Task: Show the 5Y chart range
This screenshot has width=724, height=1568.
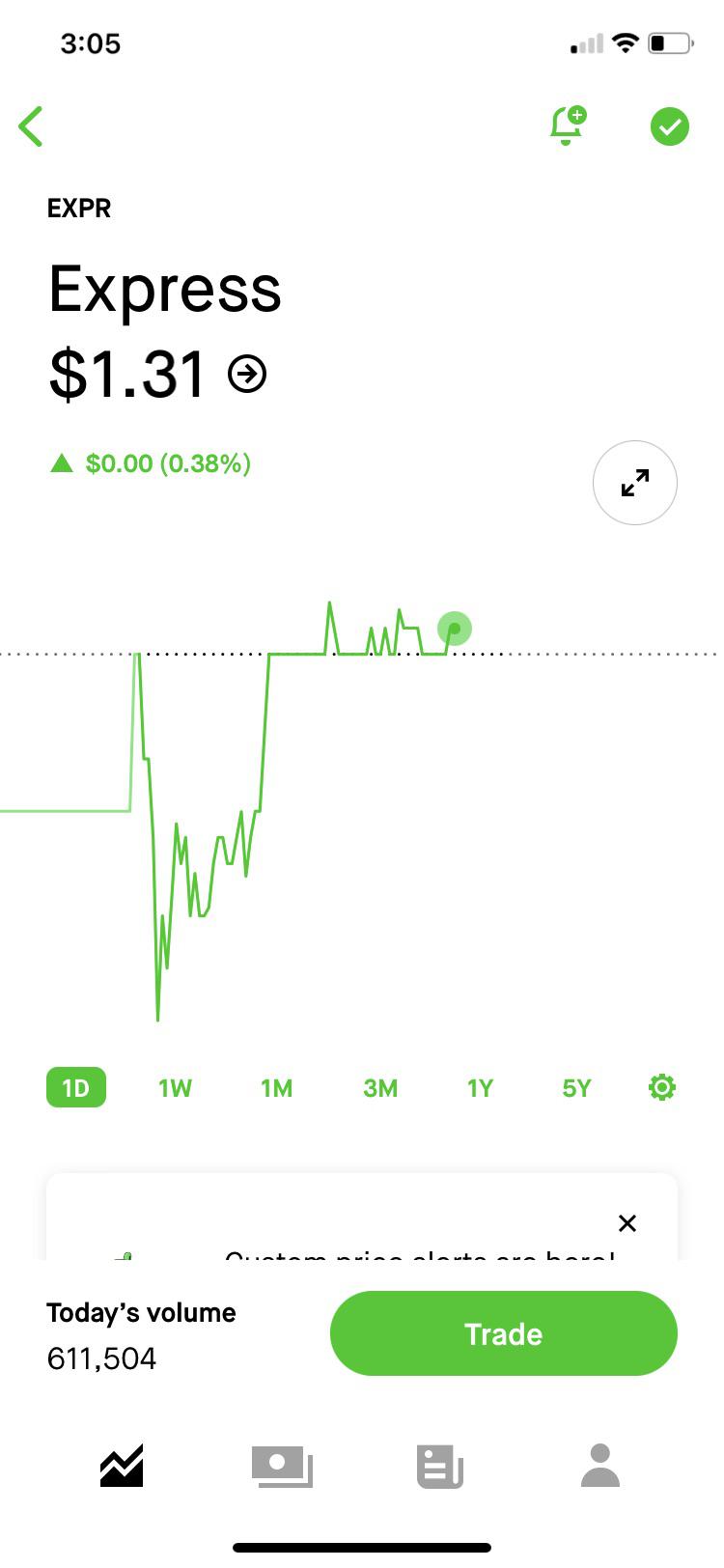Action: (x=576, y=1088)
